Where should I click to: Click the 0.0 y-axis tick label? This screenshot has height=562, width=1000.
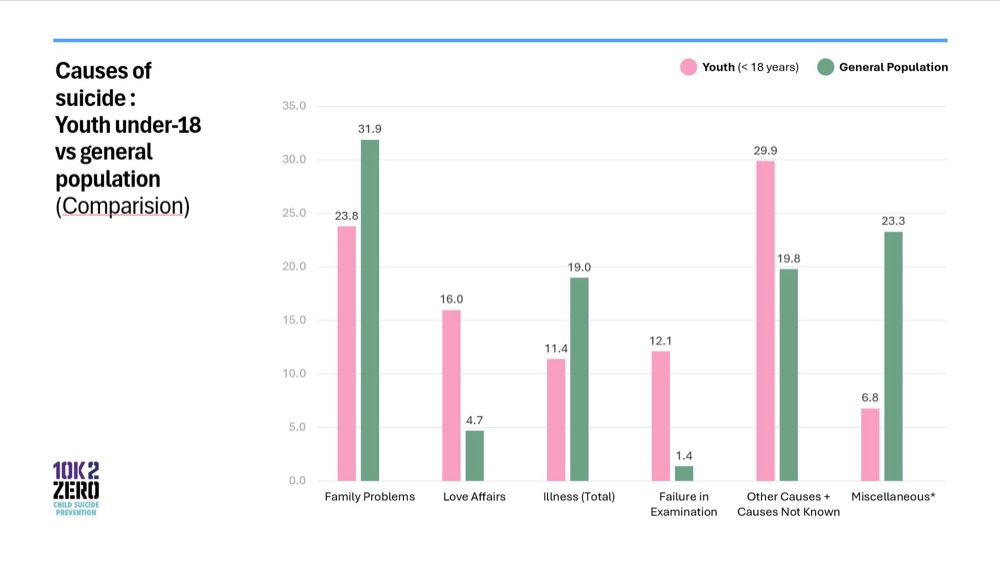pyautogui.click(x=297, y=481)
